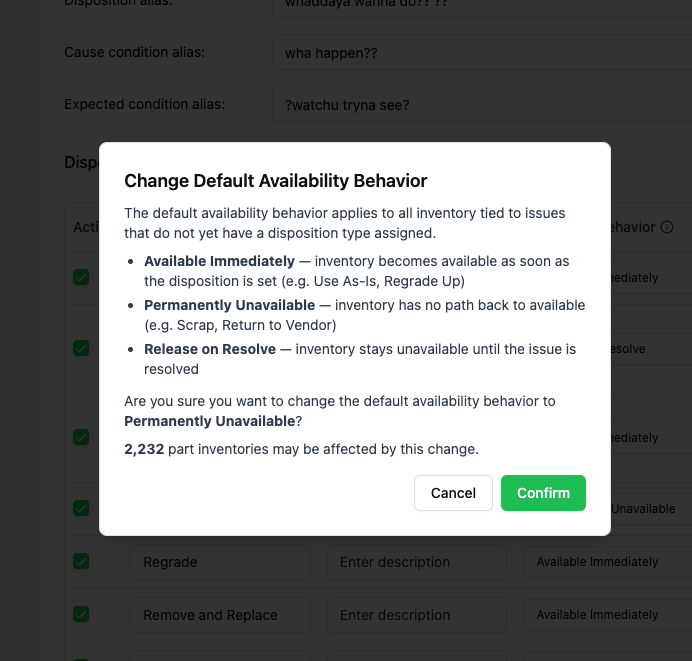Image resolution: width=692 pixels, height=661 pixels.
Task: Click the Remove and Replace name field
Action: pos(220,615)
